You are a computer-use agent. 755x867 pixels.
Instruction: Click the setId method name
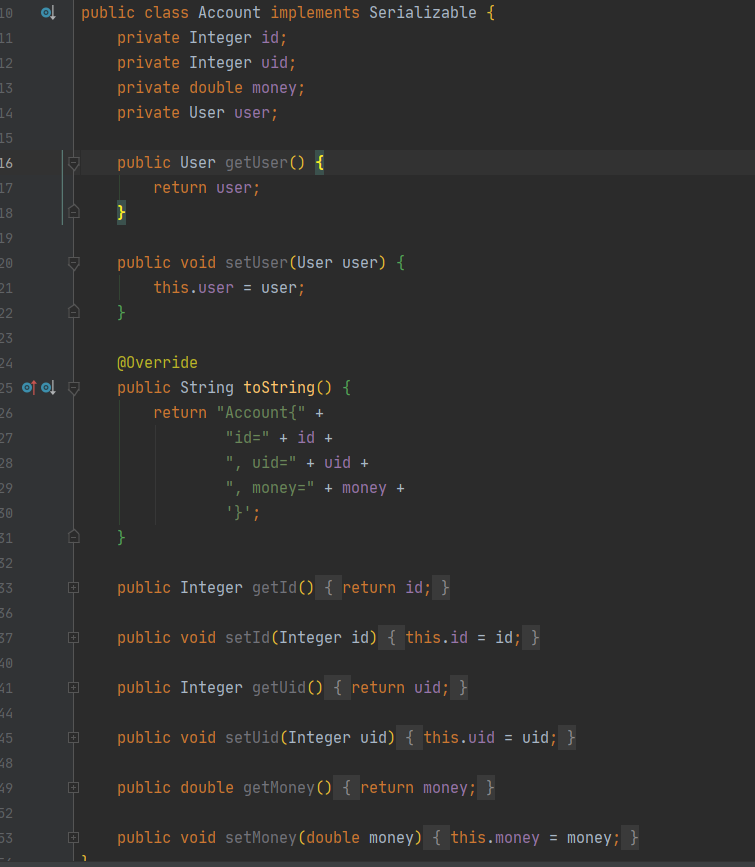click(x=247, y=638)
